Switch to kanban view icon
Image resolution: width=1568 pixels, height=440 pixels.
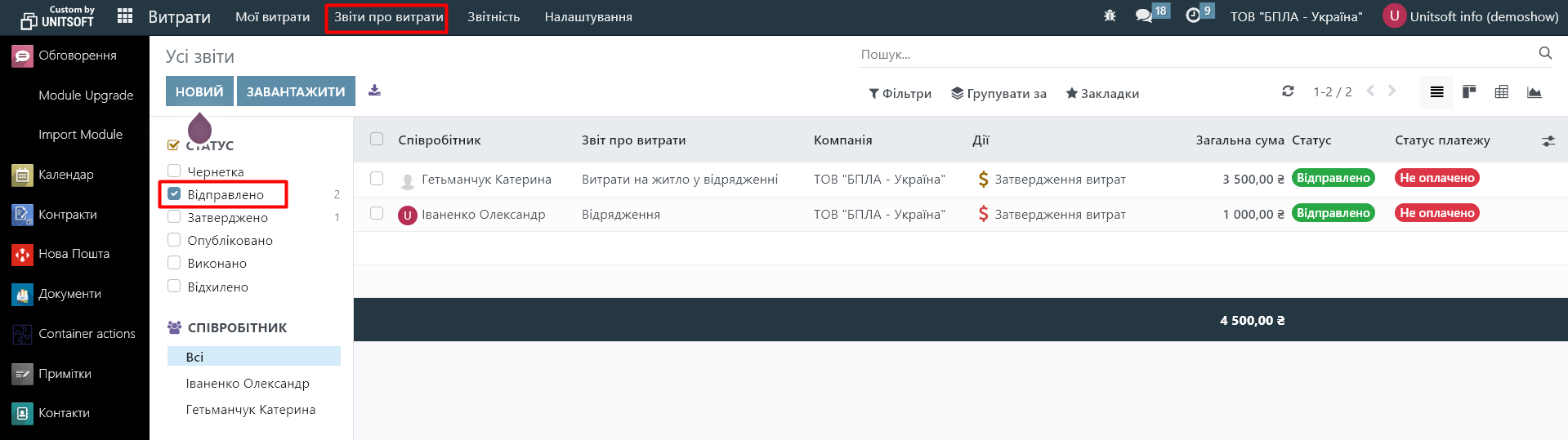[1469, 91]
